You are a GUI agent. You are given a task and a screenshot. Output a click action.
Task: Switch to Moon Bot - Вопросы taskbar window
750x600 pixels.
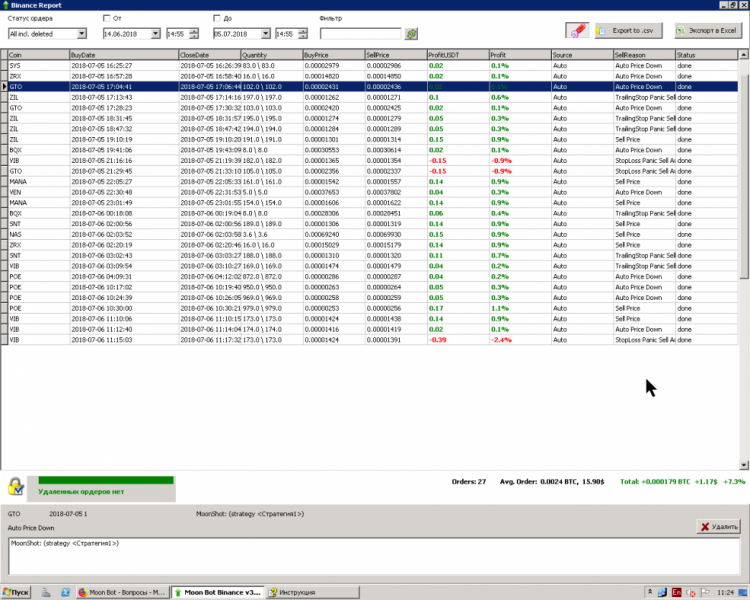(x=121, y=592)
